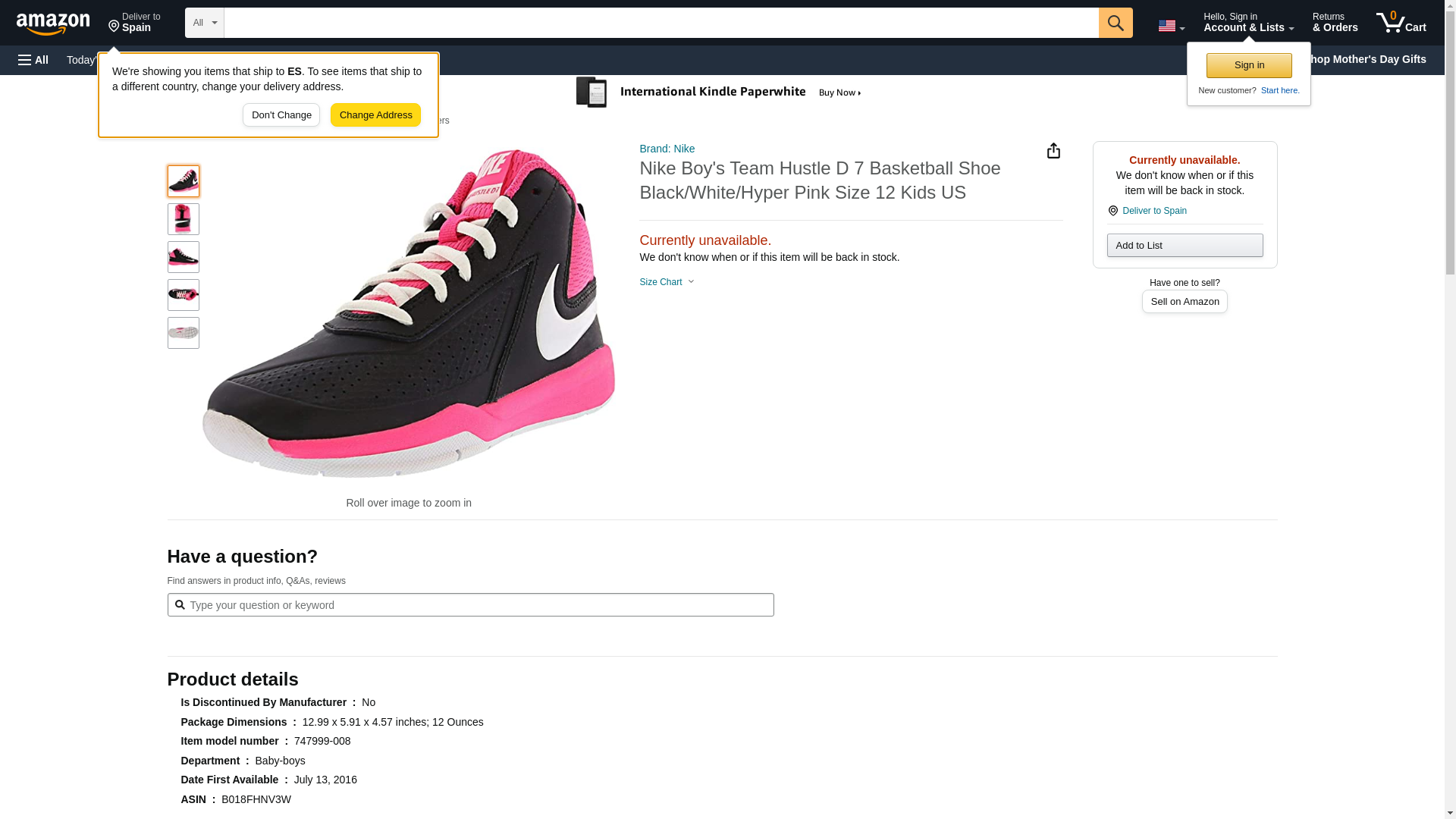
Task: Select the shoe sole thumbnail image
Action: tap(183, 333)
